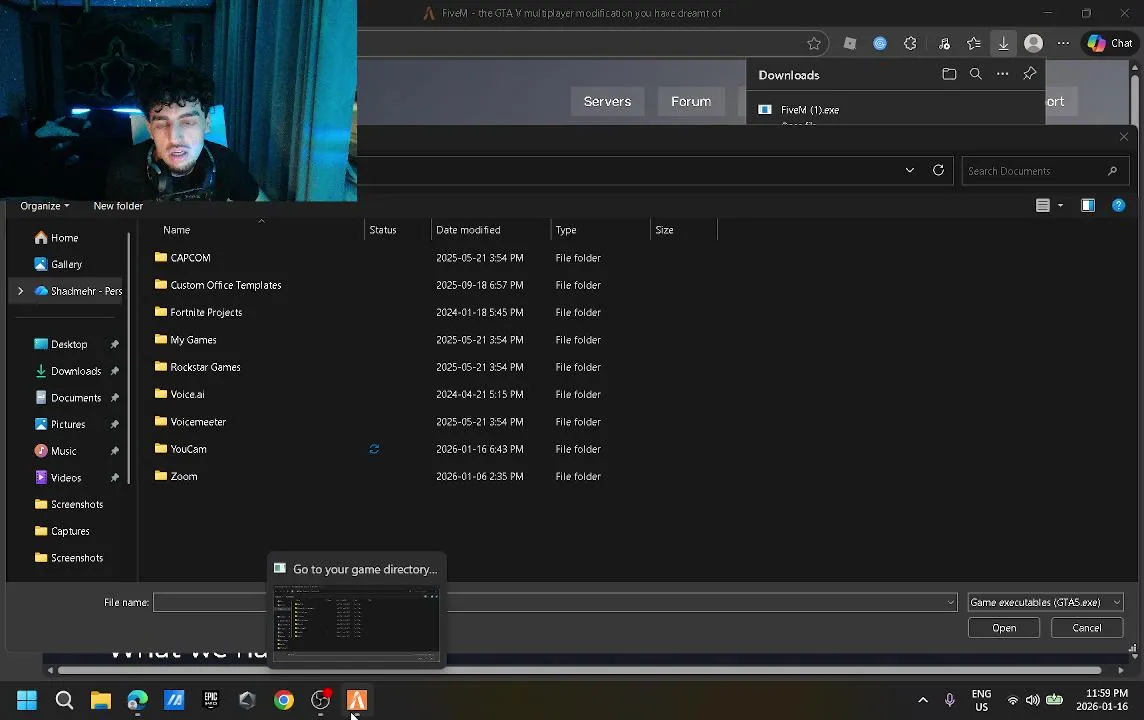The image size is (1144, 720).
Task: Focus the File name input field
Action: 554,602
